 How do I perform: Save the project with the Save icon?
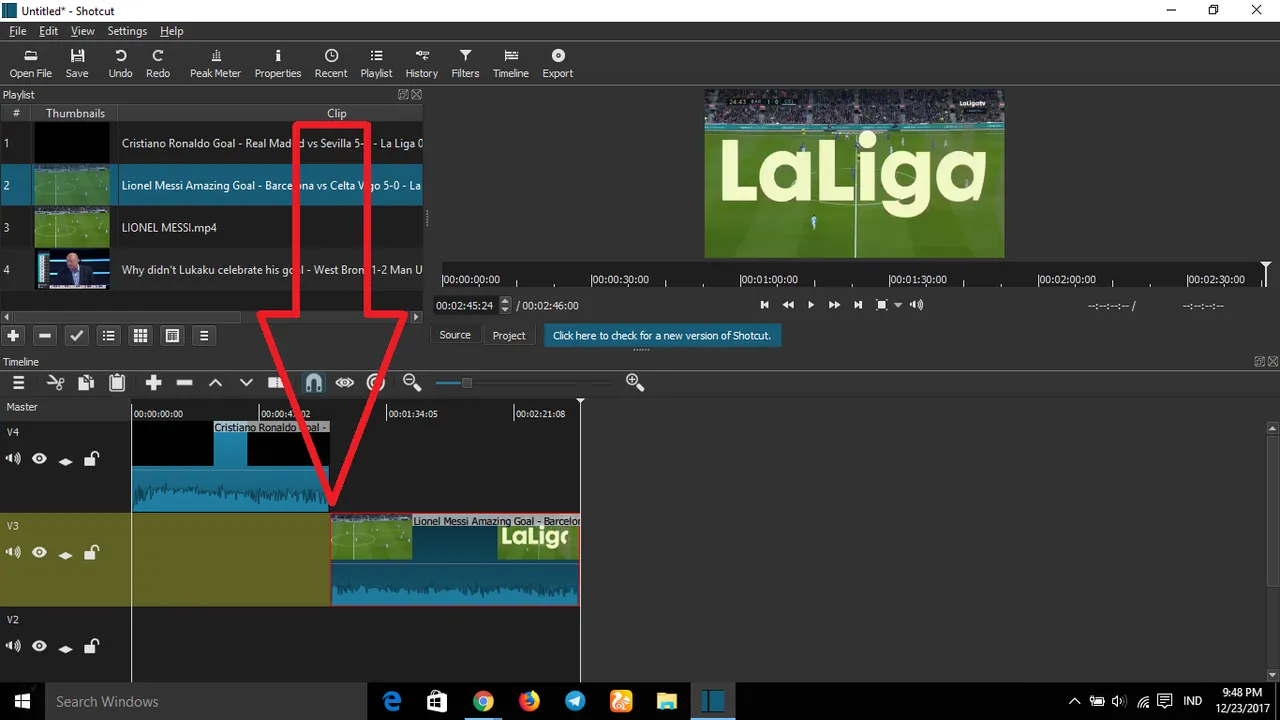[77, 64]
